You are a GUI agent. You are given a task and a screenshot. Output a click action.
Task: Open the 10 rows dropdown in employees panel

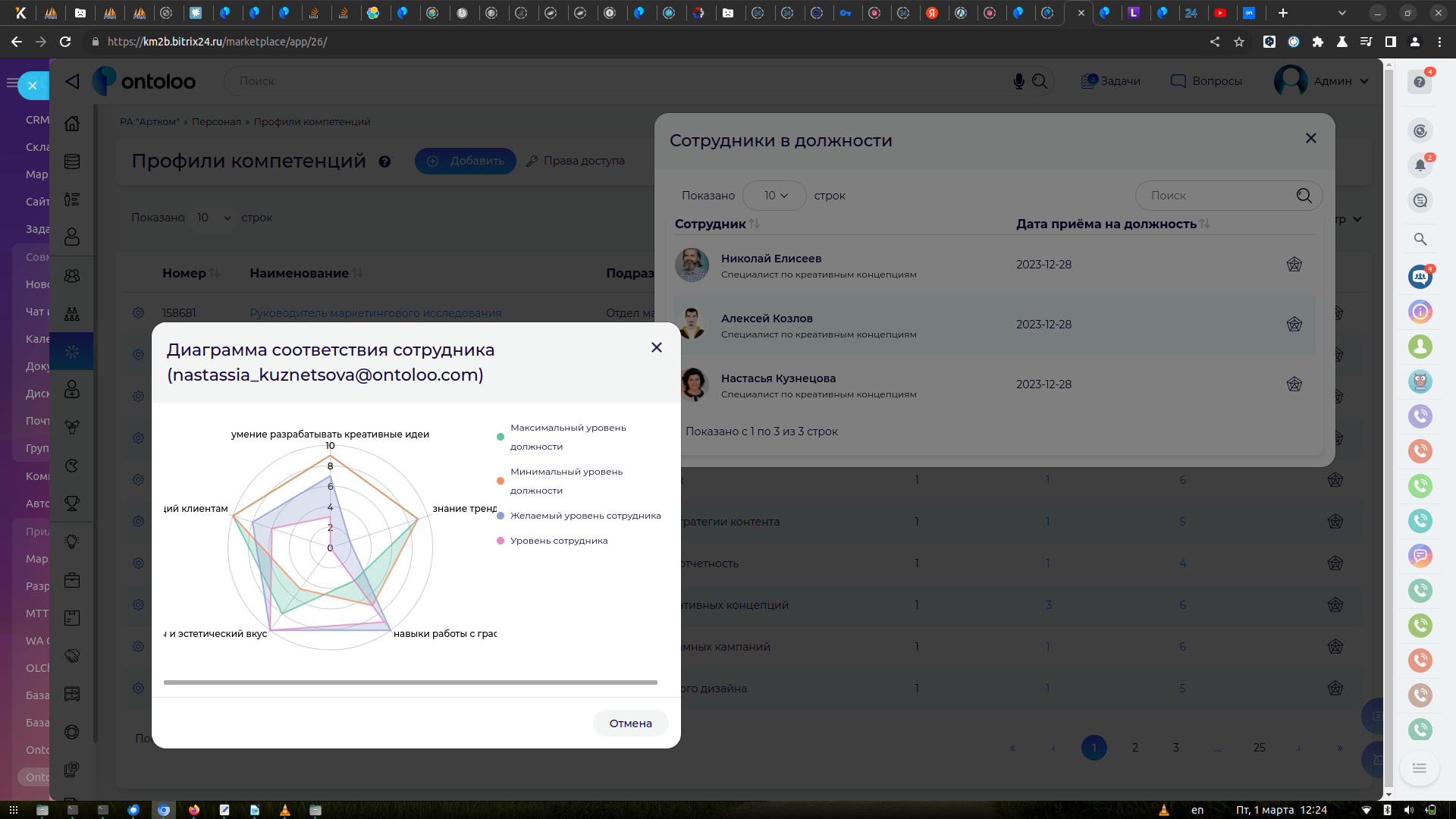click(x=774, y=196)
